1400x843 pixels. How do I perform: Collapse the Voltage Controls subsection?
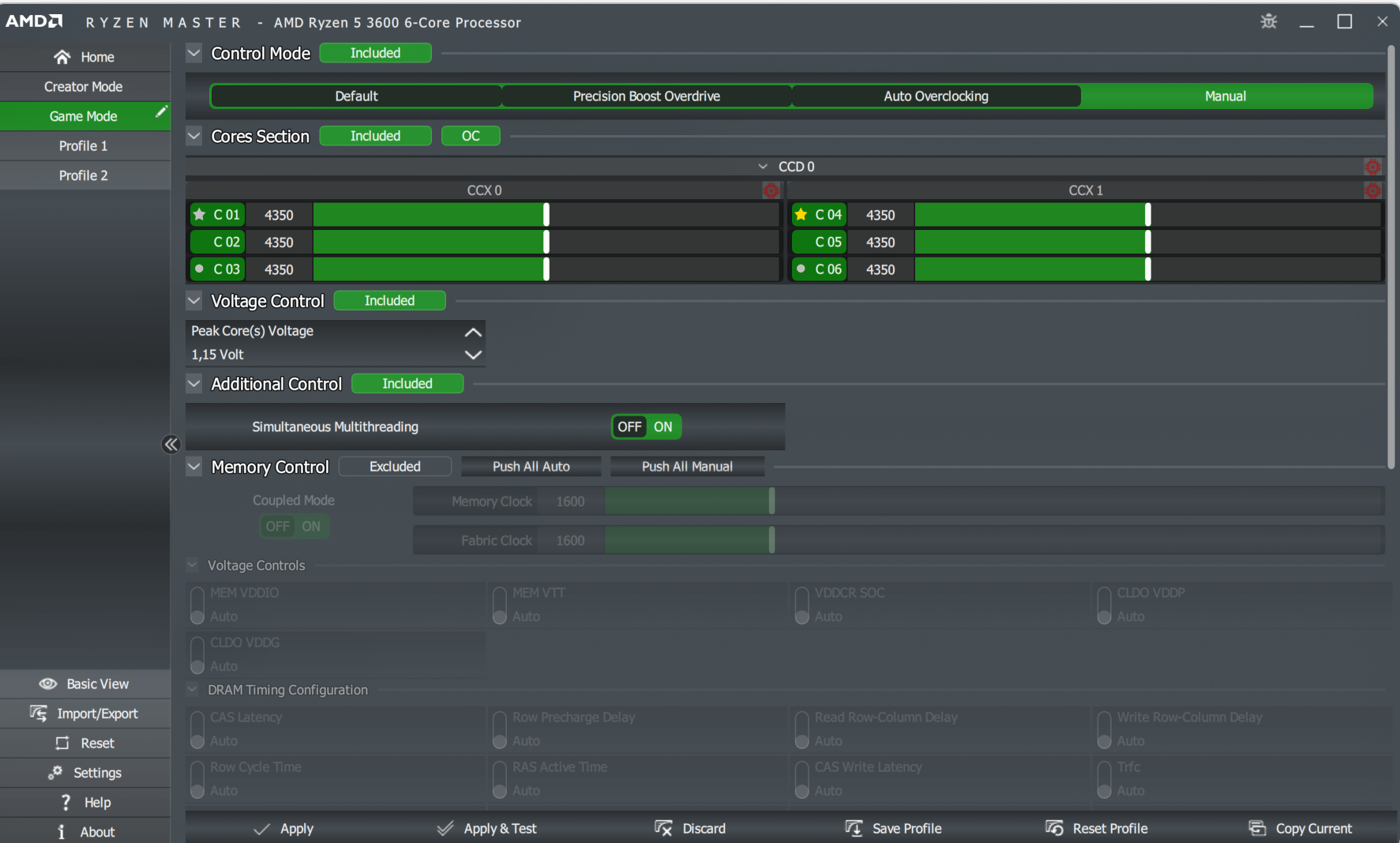pos(192,565)
